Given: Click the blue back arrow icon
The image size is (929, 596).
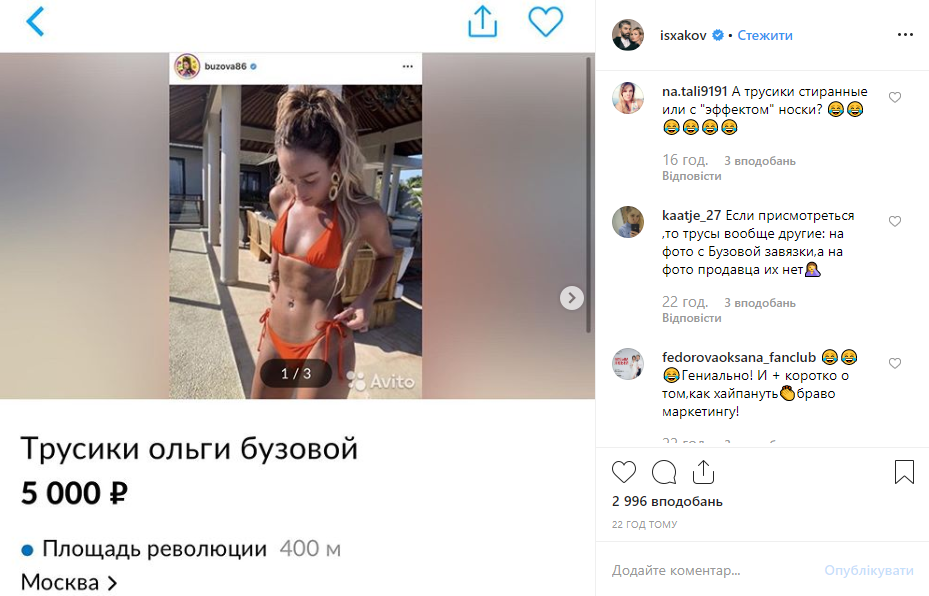Looking at the screenshot, I should pyautogui.click(x=35, y=22).
